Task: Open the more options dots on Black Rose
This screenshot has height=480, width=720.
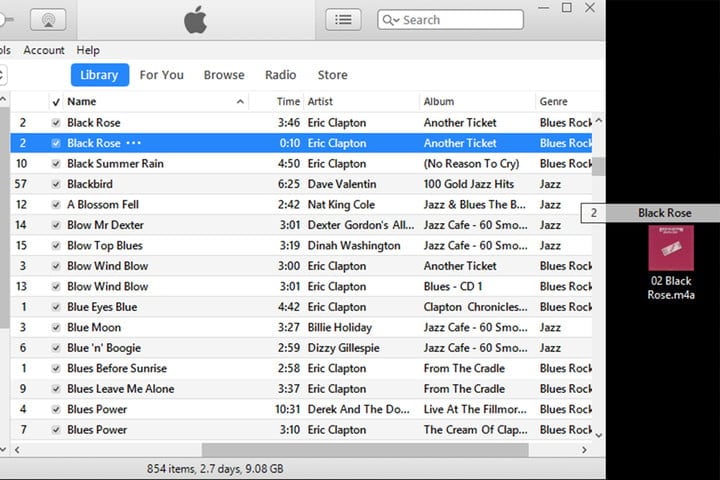Action: pos(134,143)
